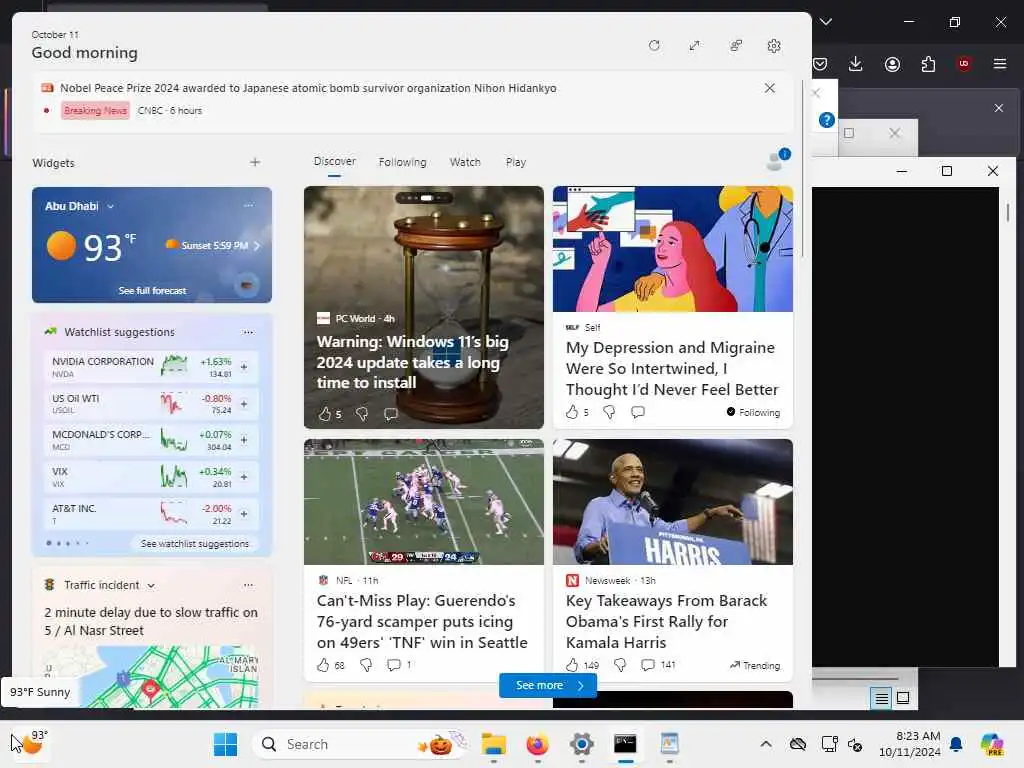This screenshot has height=768, width=1024.
Task: Switch to the Discover tab
Action: click(x=334, y=161)
